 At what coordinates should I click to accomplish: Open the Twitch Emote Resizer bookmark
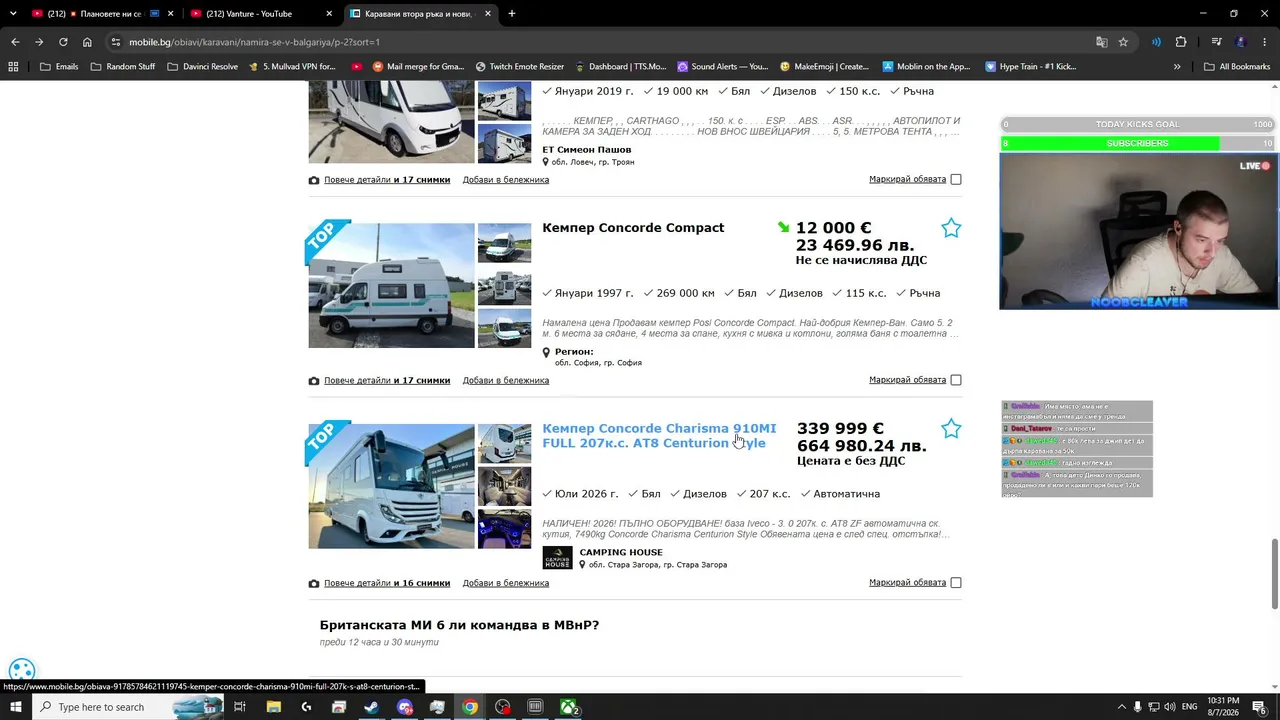coord(519,67)
